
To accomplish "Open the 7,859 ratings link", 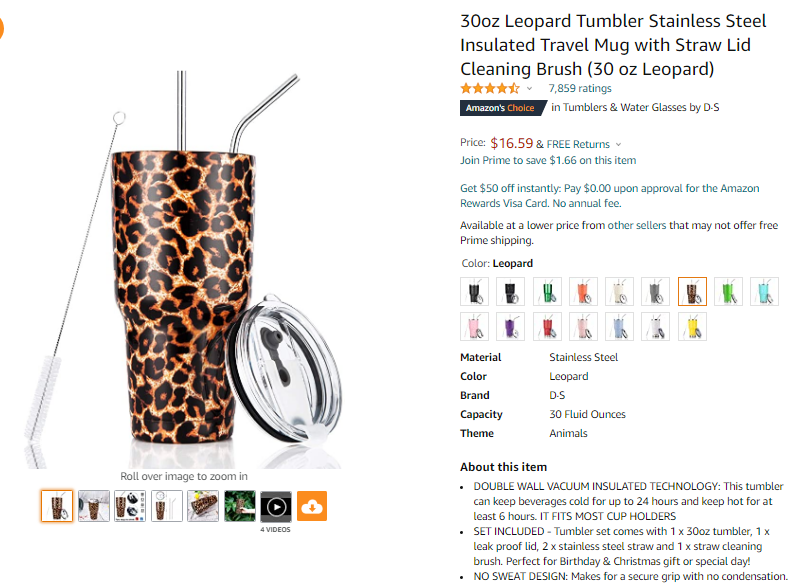I will pos(580,88).
